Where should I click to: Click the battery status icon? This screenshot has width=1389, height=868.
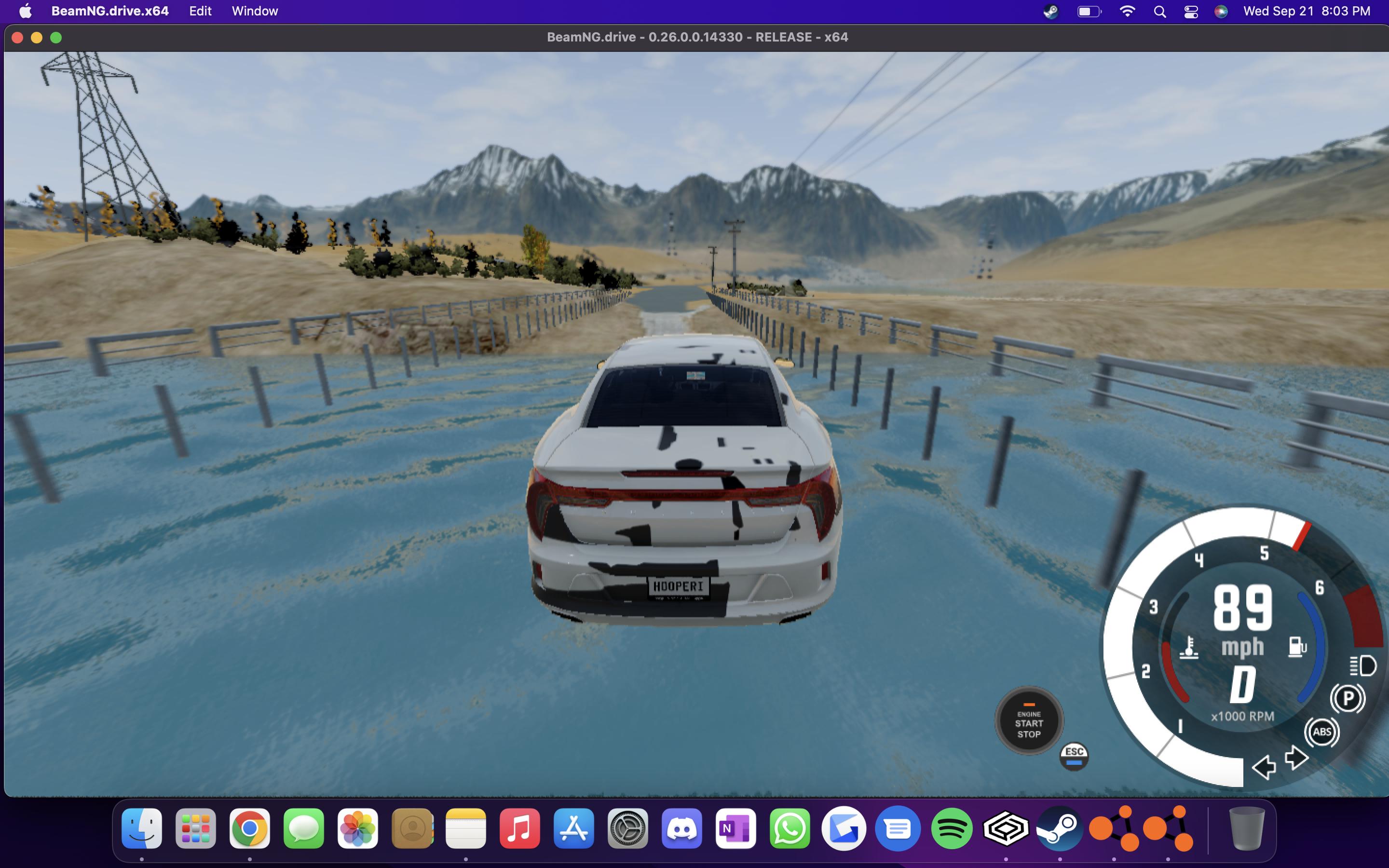pyautogui.click(x=1089, y=11)
